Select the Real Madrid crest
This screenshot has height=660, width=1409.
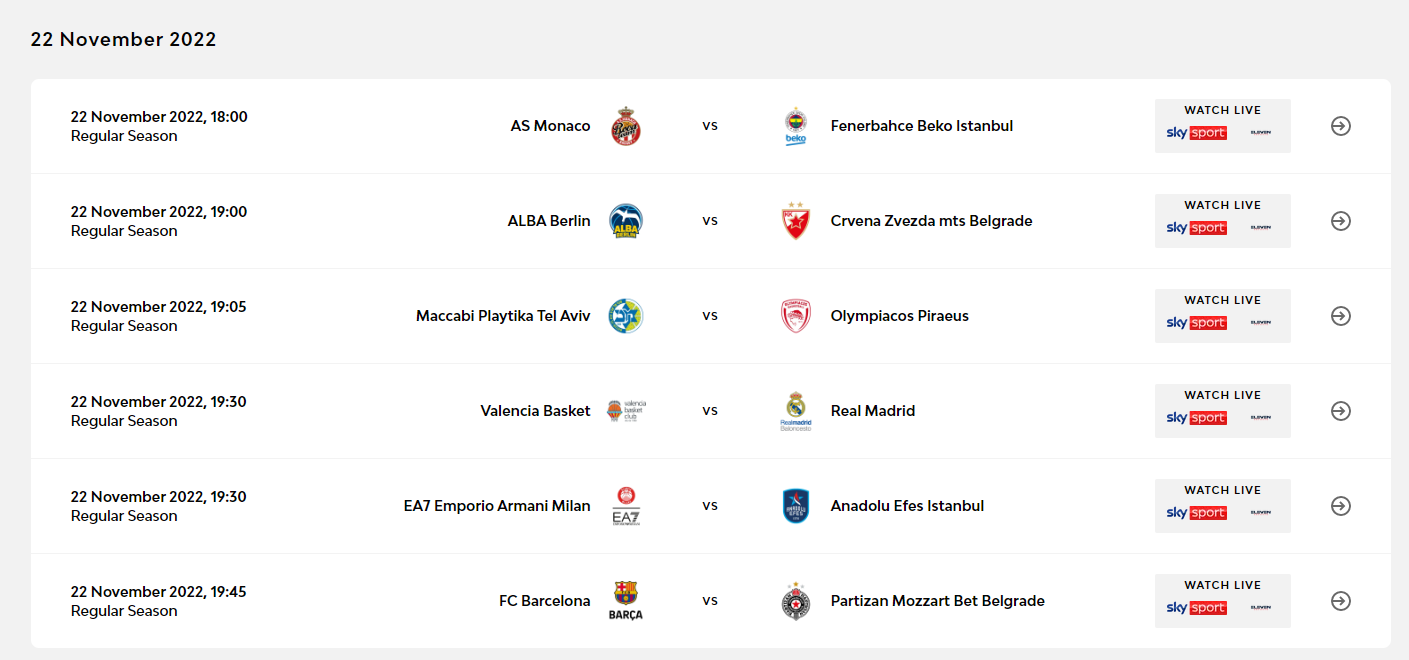point(796,411)
